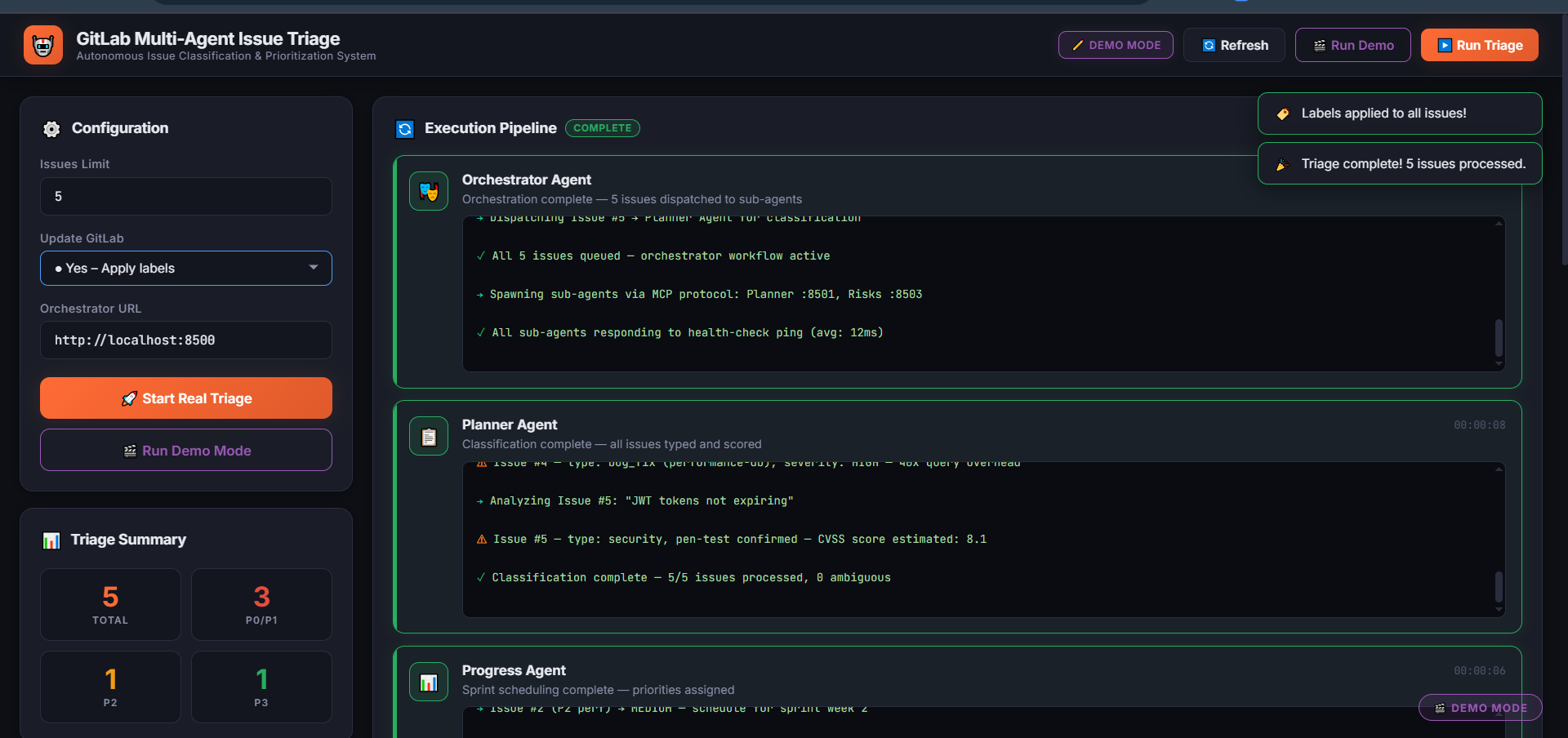This screenshot has width=1568, height=738.
Task: Click the Configuration gear icon
Action: [x=51, y=129]
